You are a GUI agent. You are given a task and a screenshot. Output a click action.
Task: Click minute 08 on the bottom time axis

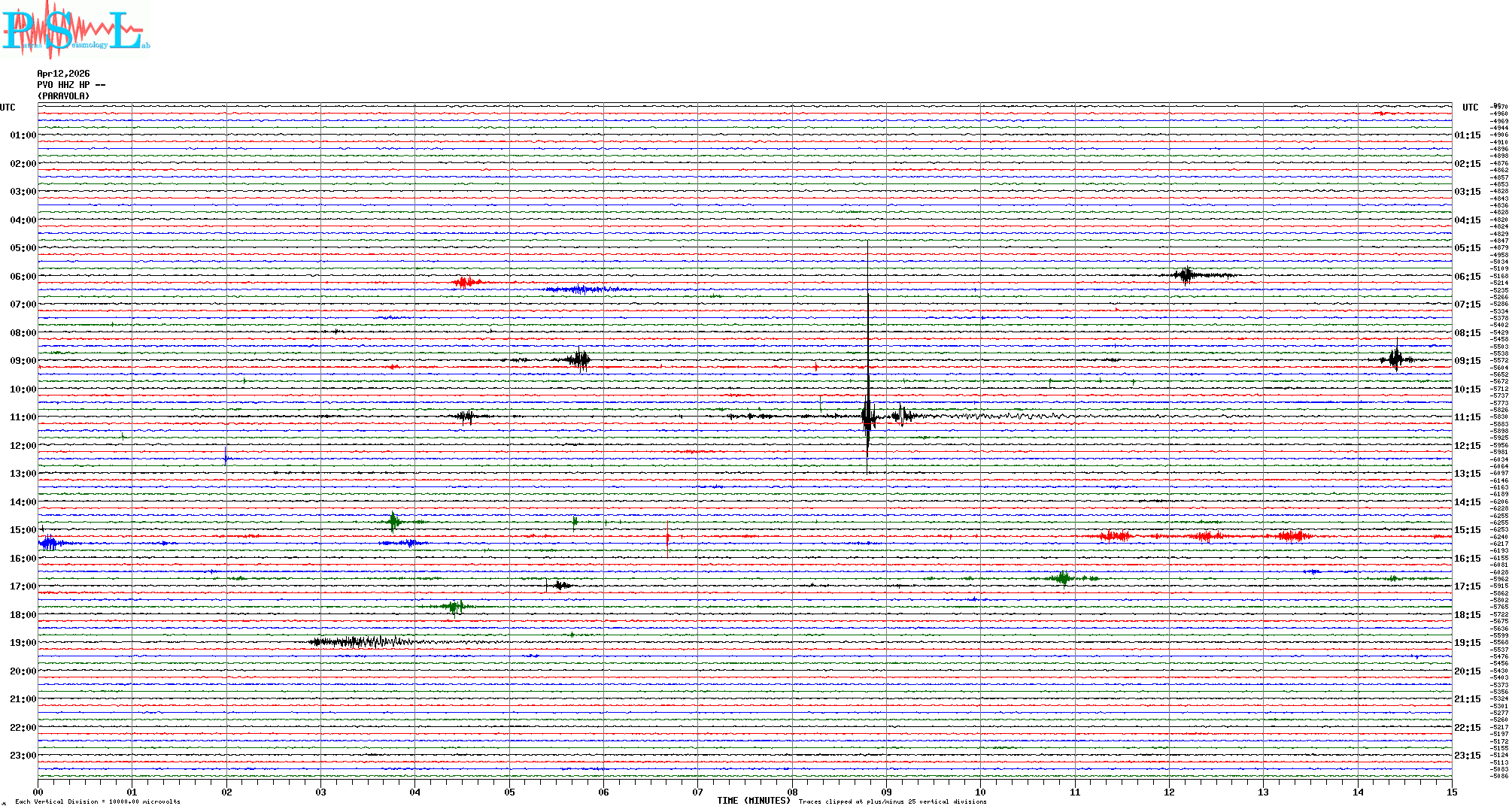pyautogui.click(x=792, y=792)
